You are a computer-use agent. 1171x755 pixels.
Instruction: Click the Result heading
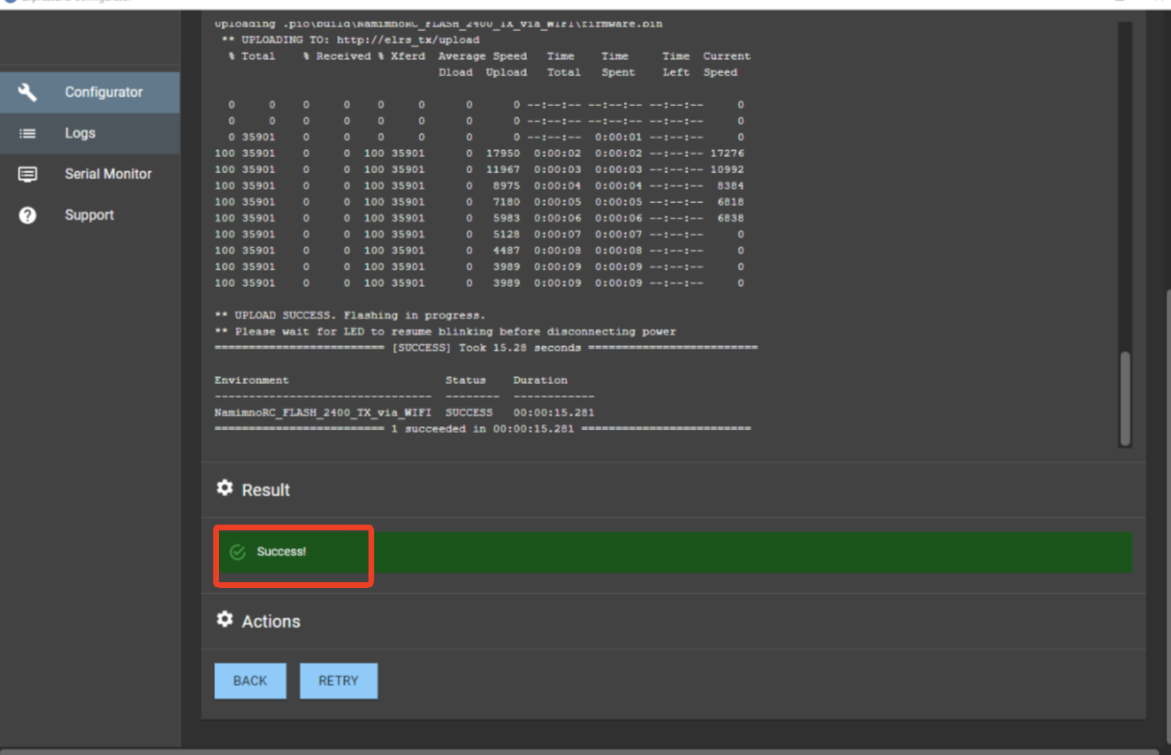pyautogui.click(x=266, y=490)
